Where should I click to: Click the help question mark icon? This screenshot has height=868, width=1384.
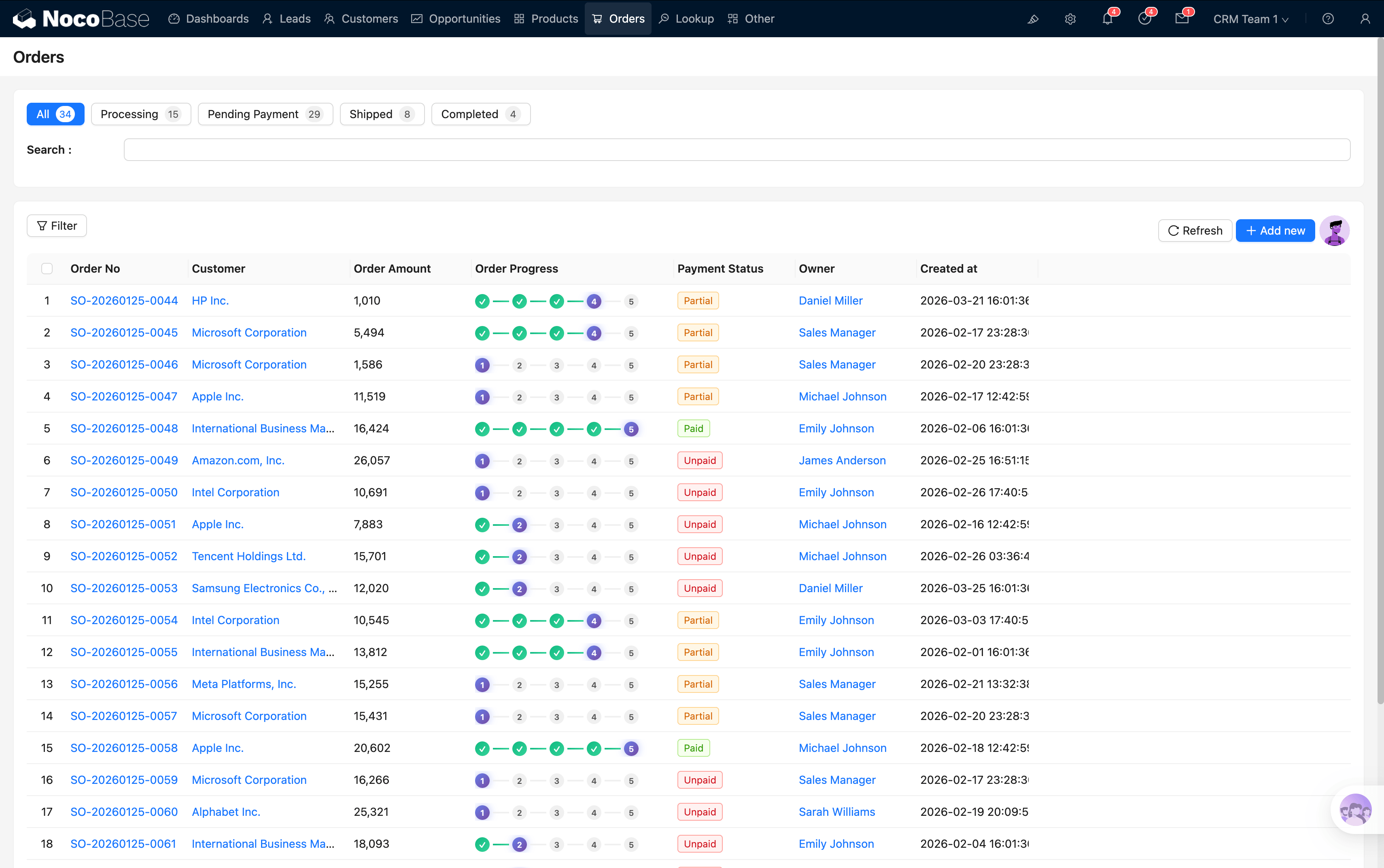tap(1328, 19)
